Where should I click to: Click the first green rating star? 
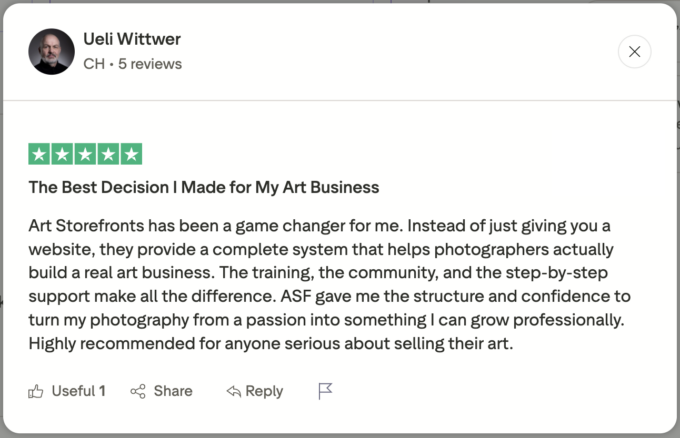39,154
